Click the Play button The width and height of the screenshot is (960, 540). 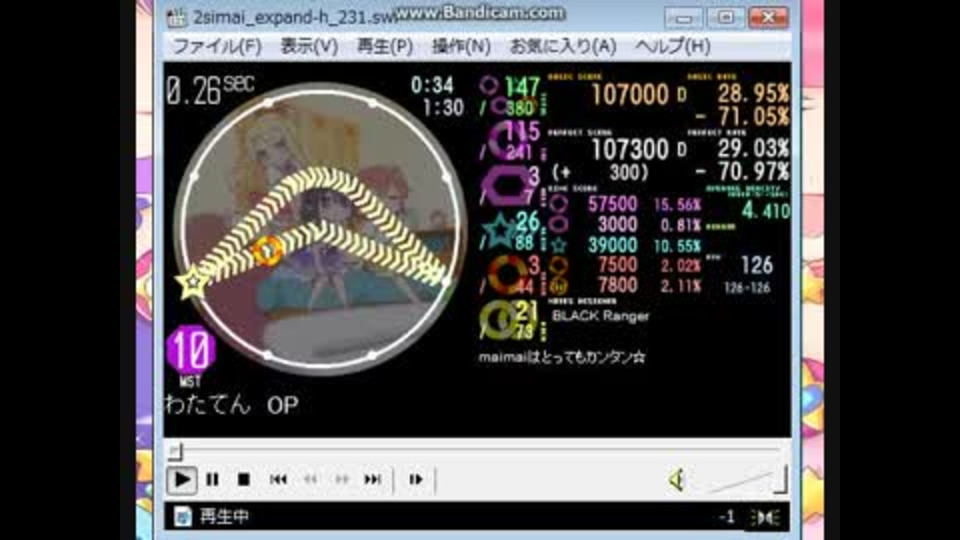click(182, 479)
